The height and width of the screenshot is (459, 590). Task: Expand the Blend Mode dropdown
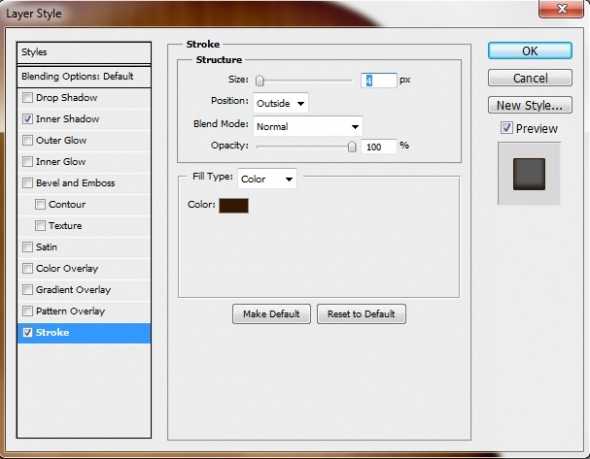pyautogui.click(x=308, y=126)
